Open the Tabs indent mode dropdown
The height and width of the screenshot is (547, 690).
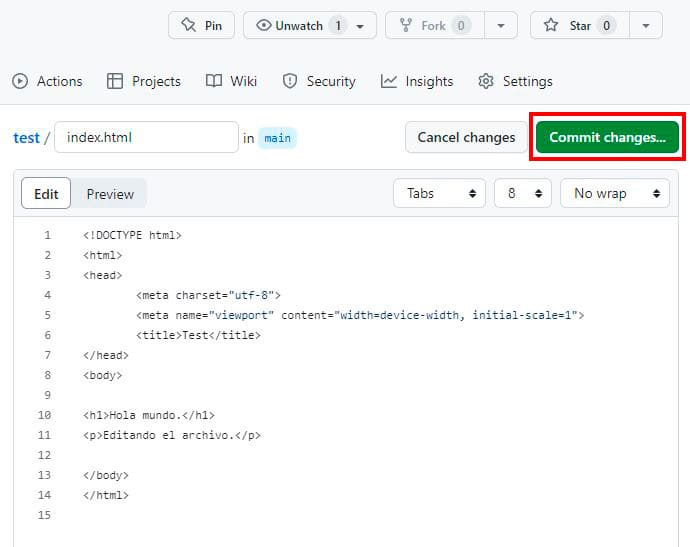click(439, 193)
